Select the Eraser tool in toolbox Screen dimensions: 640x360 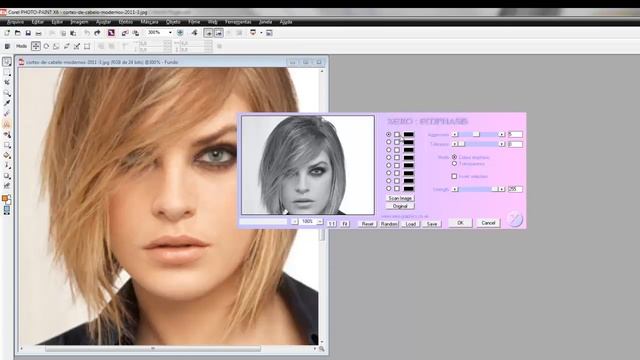(7, 113)
